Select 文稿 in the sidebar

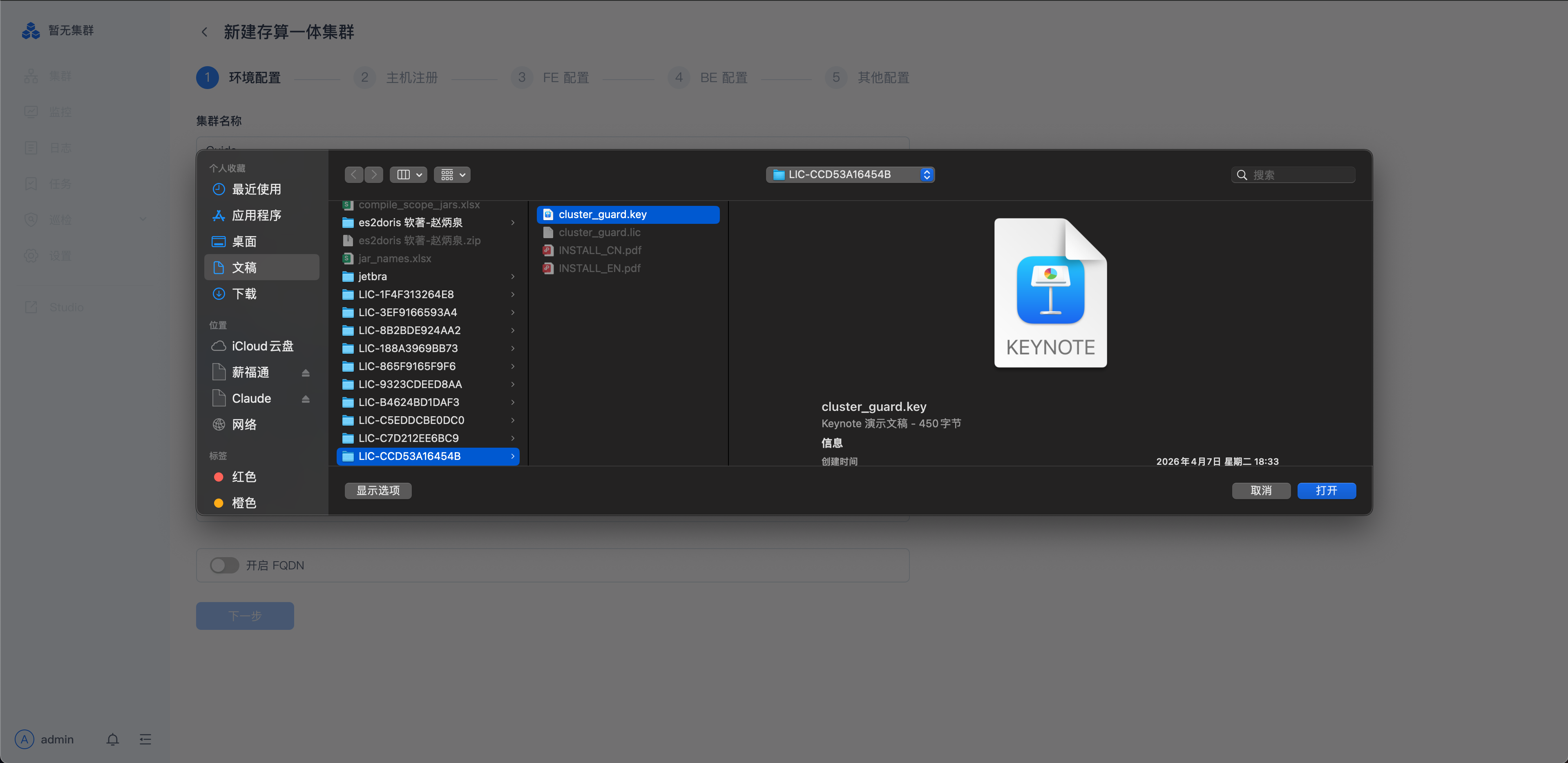(x=262, y=268)
